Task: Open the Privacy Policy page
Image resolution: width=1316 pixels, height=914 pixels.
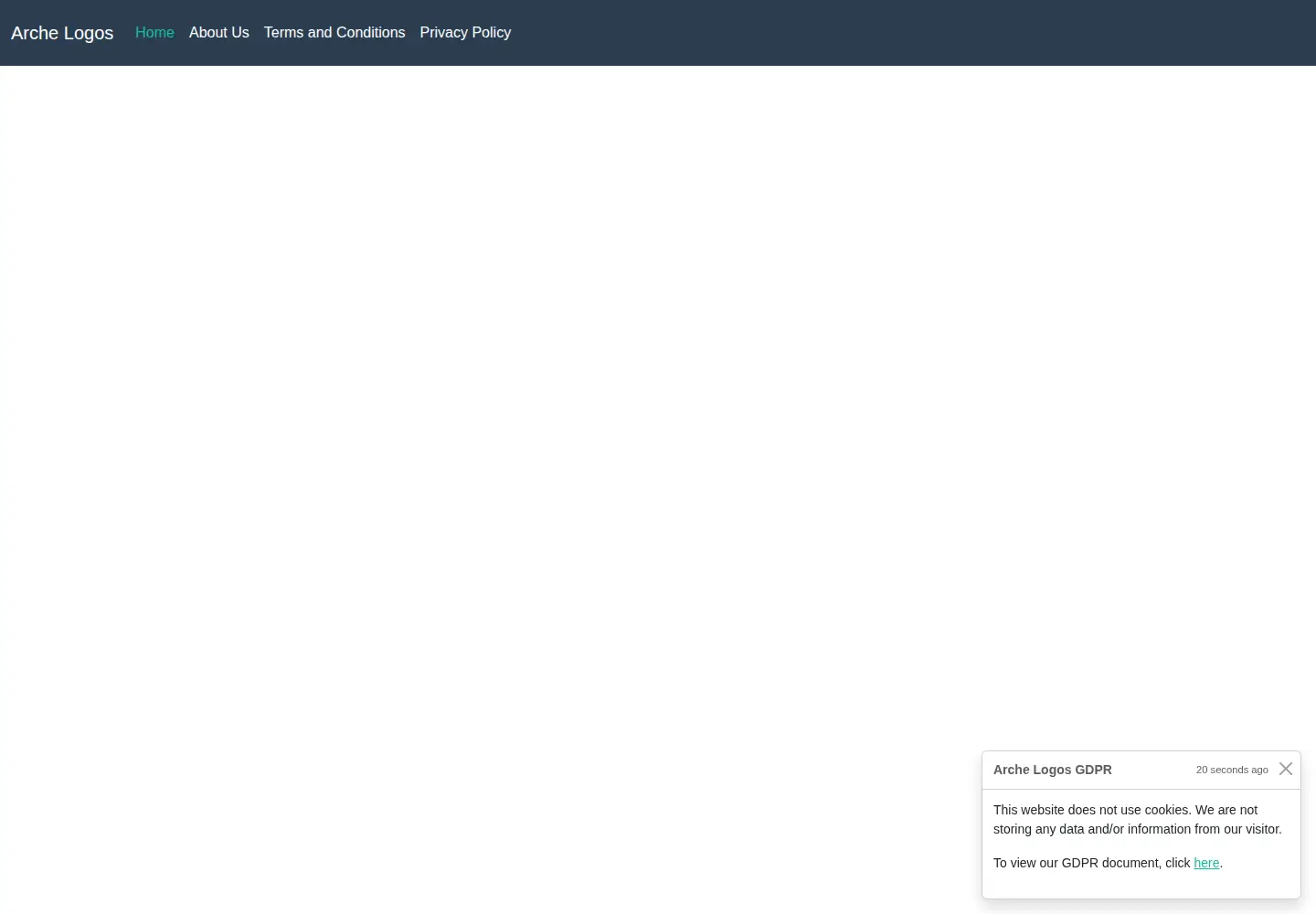Action: (465, 33)
